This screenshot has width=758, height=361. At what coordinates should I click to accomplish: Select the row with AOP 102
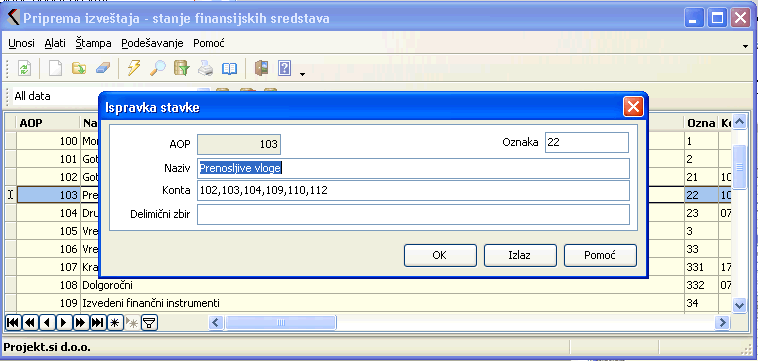click(x=48, y=177)
